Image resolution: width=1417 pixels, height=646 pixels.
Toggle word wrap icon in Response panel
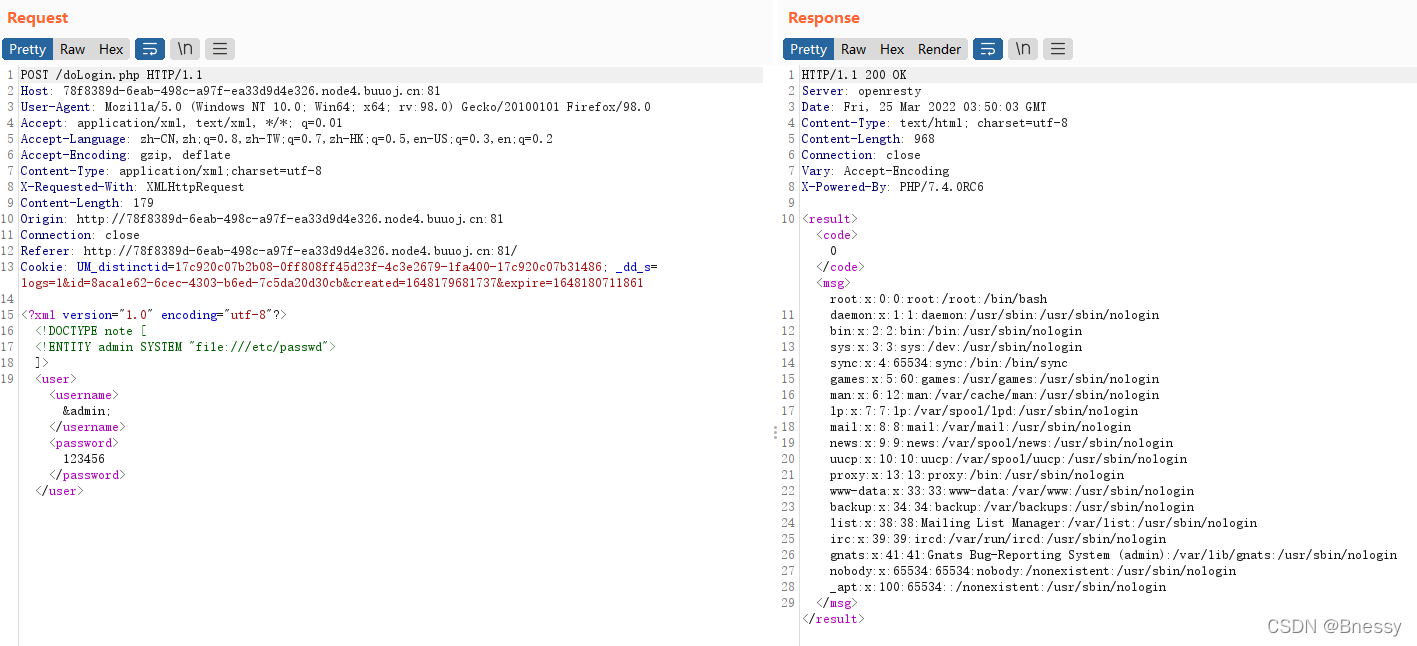987,49
